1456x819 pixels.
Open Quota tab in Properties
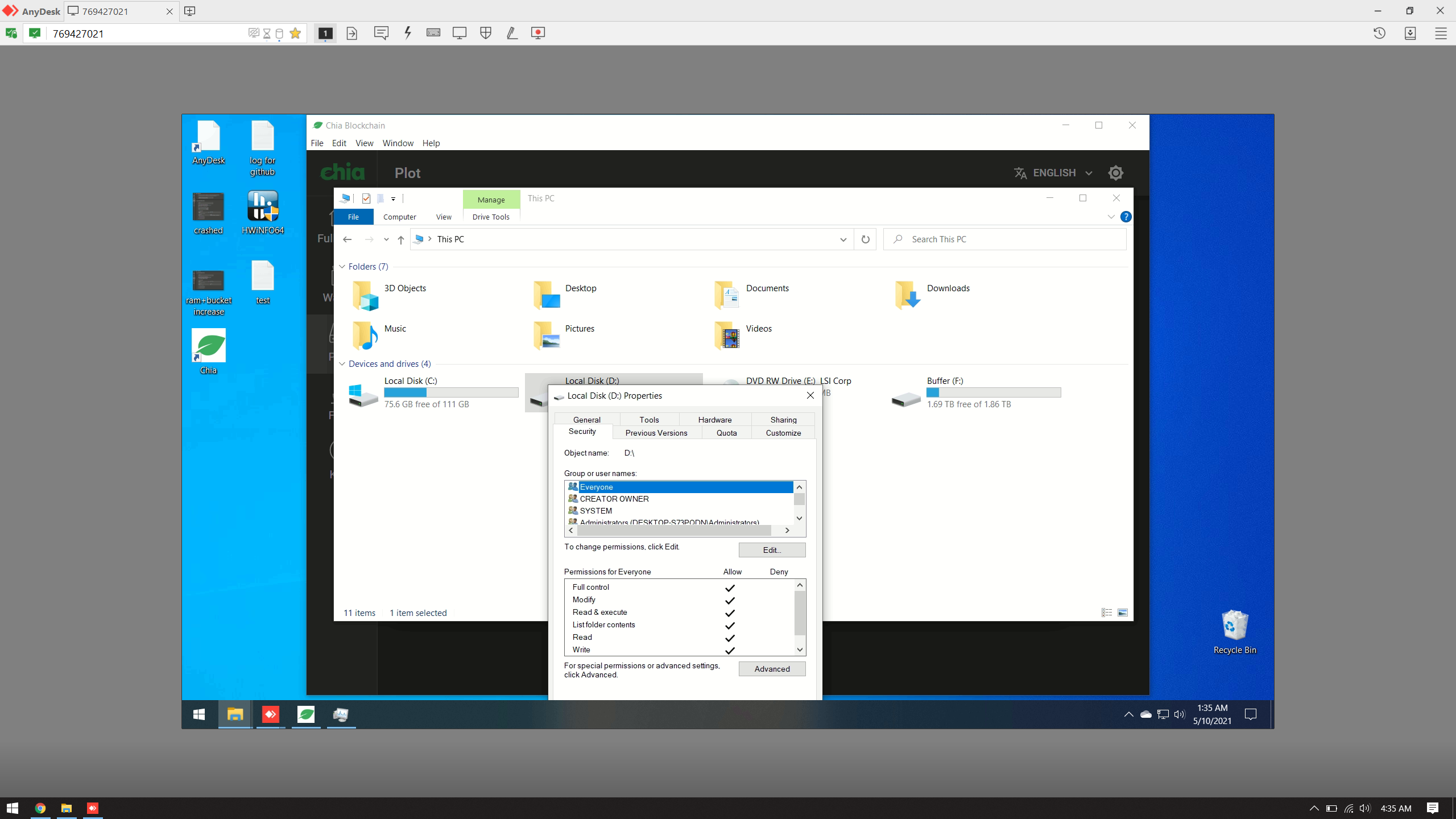(726, 433)
